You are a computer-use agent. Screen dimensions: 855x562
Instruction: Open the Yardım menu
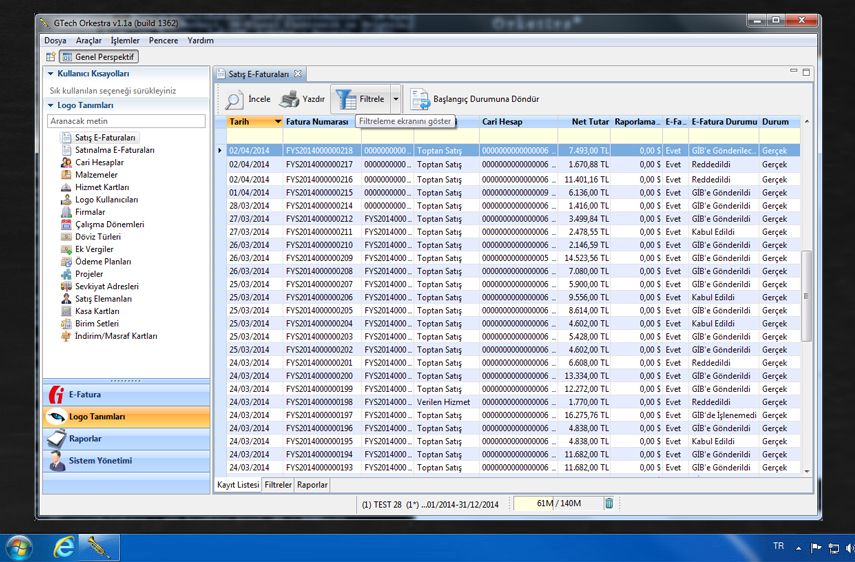[200, 40]
